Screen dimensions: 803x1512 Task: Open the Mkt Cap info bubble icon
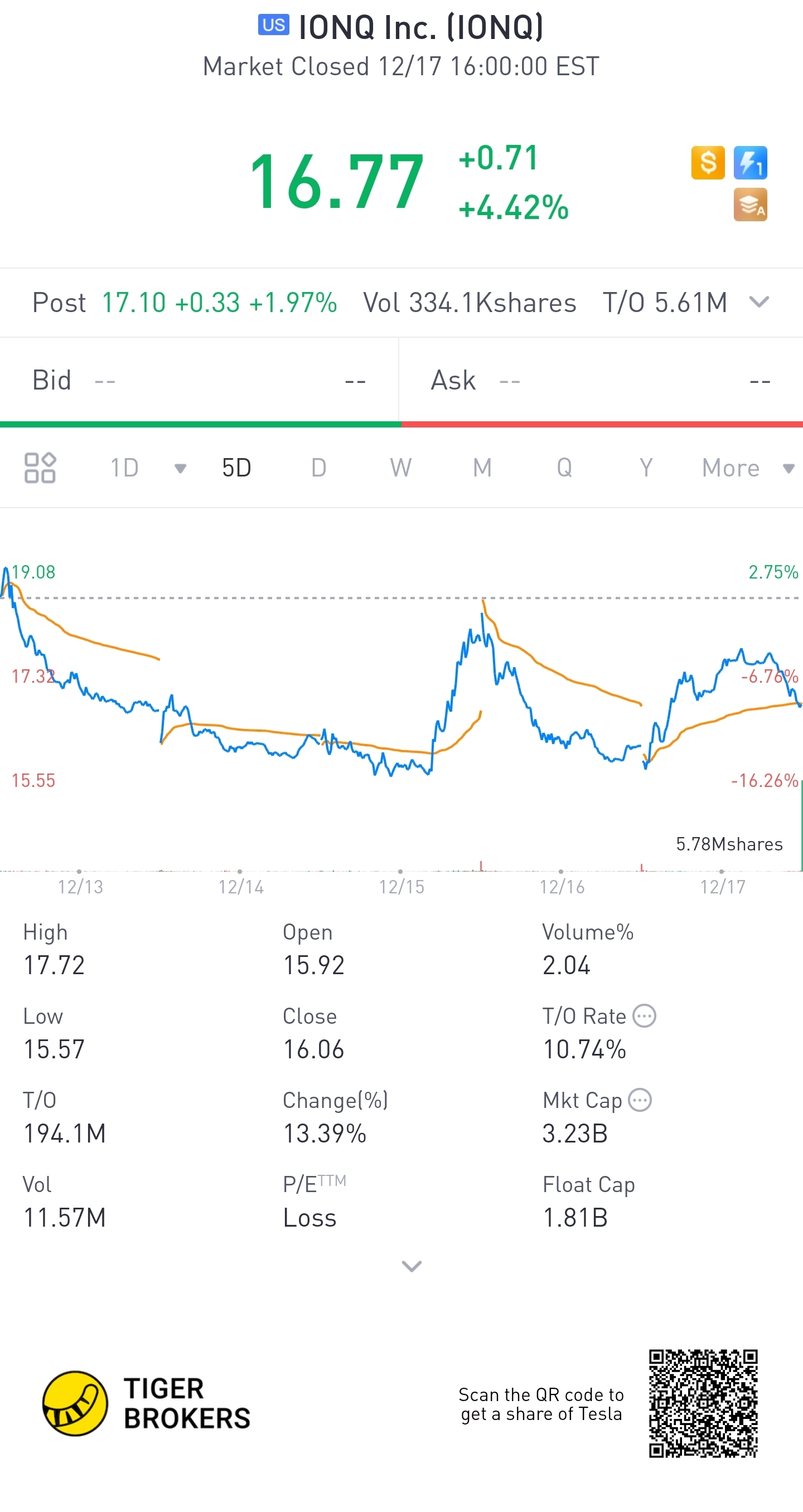[x=640, y=1100]
